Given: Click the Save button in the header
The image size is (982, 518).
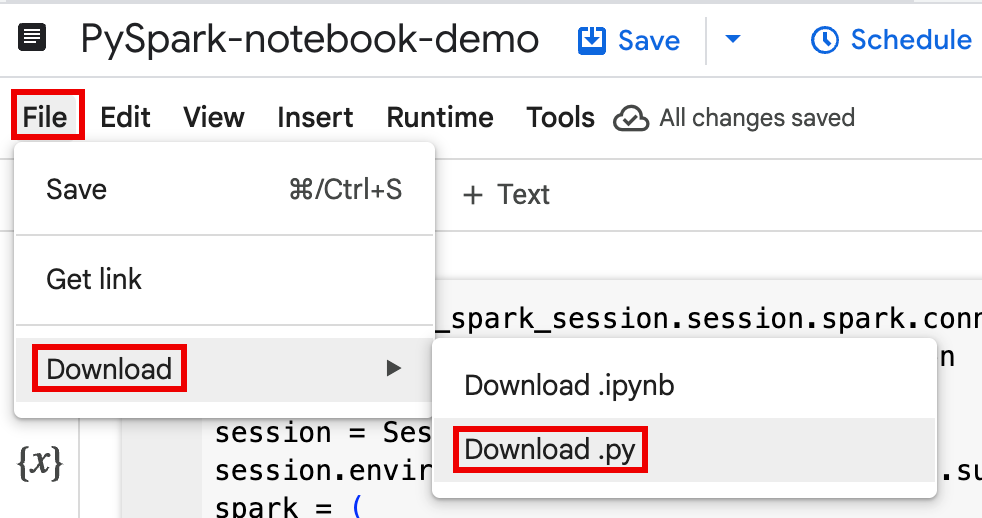Looking at the screenshot, I should (630, 40).
